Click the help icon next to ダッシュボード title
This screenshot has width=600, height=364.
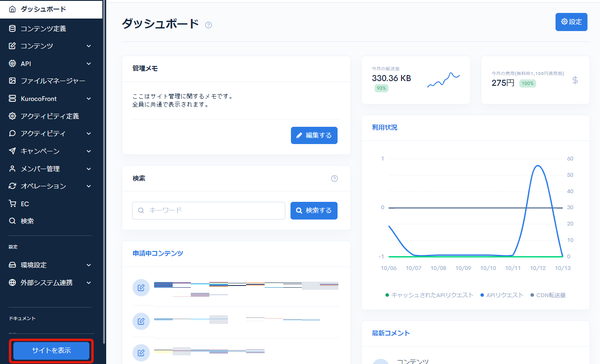(208, 25)
